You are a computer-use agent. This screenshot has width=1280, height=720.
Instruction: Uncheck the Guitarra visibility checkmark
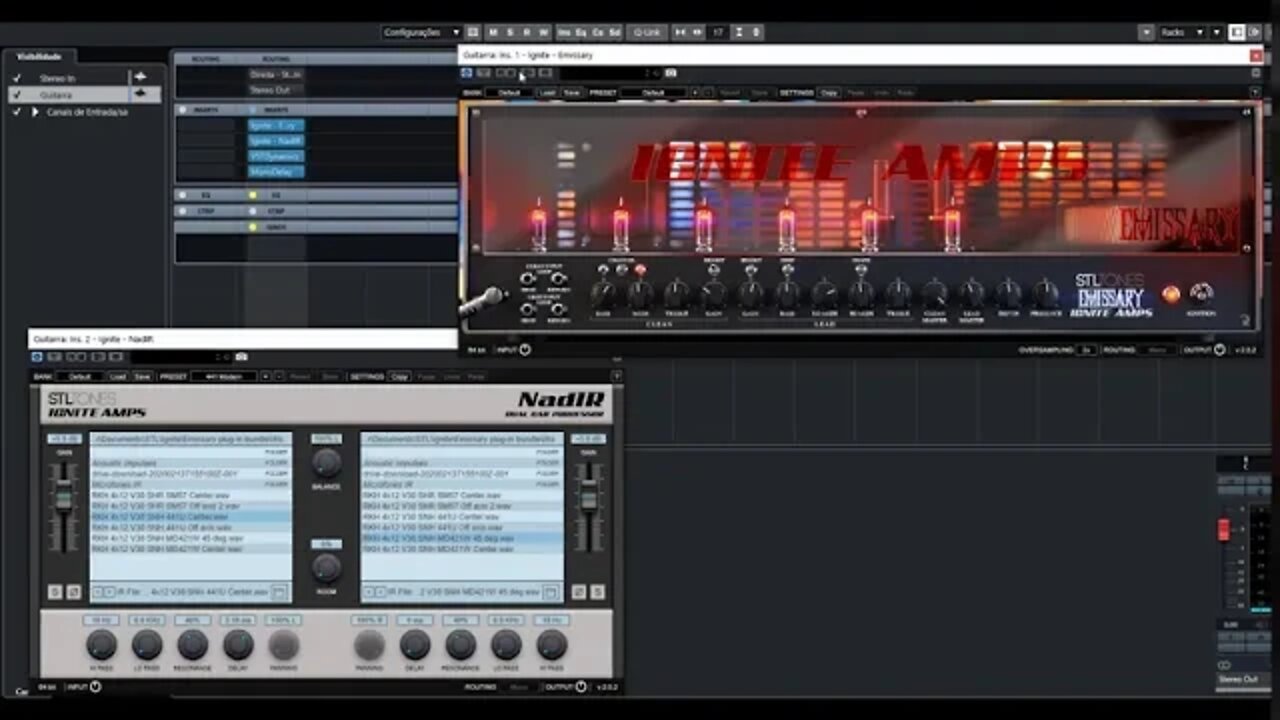pyautogui.click(x=17, y=95)
